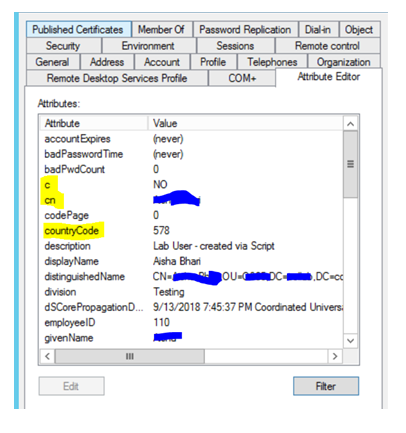Click the Filter button
This screenshot has width=406, height=433.
[326, 386]
